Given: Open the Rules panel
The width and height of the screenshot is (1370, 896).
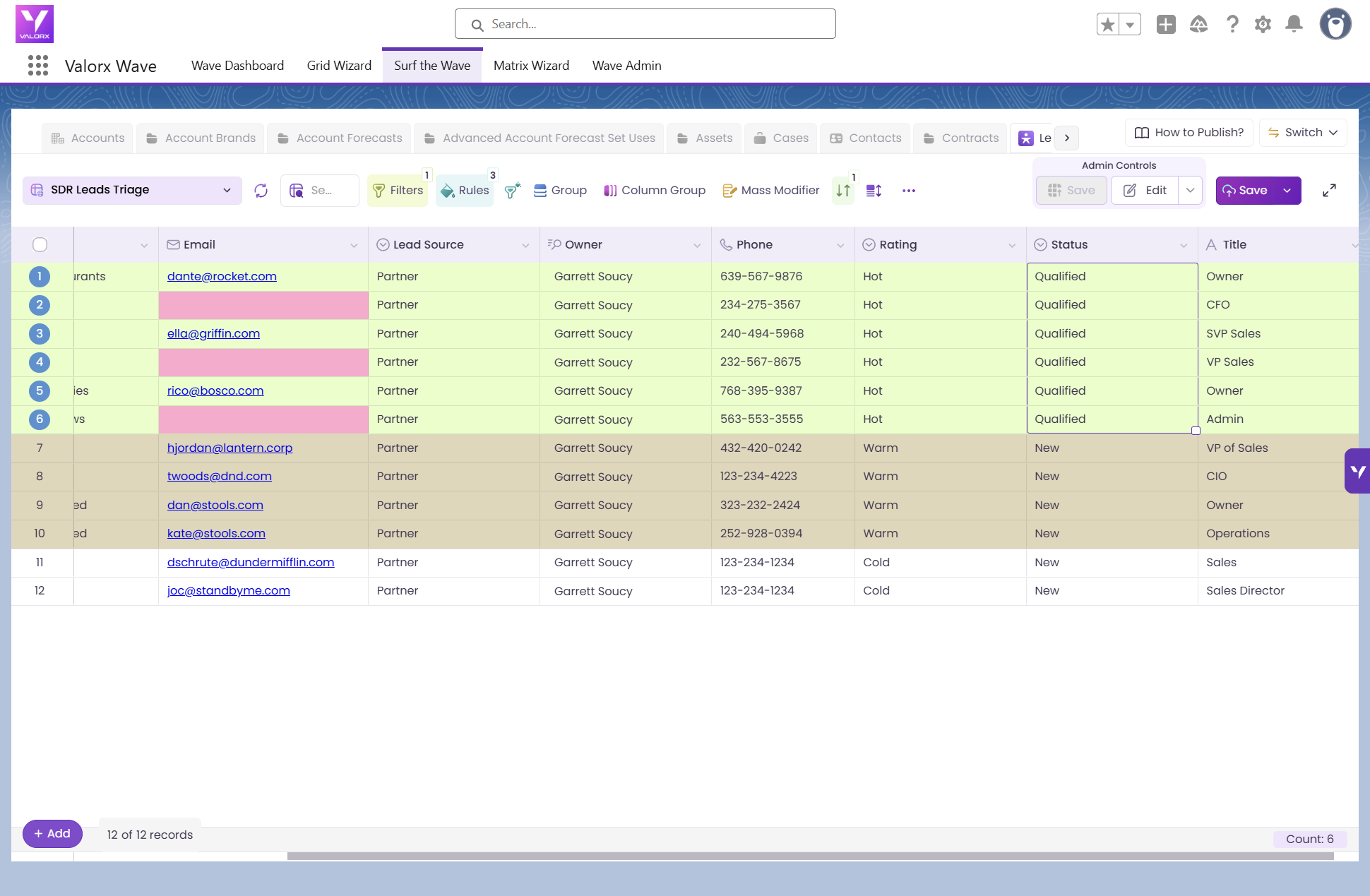Looking at the screenshot, I should pos(465,191).
